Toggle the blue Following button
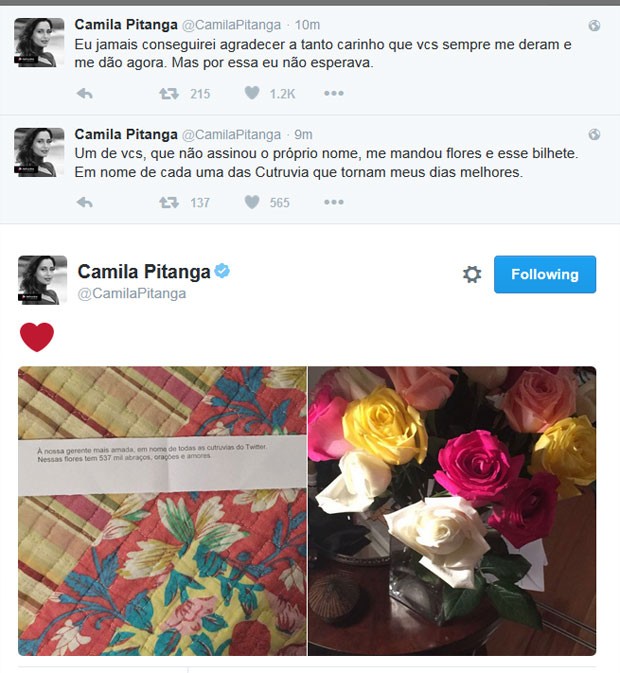The width and height of the screenshot is (620, 673). (545, 274)
